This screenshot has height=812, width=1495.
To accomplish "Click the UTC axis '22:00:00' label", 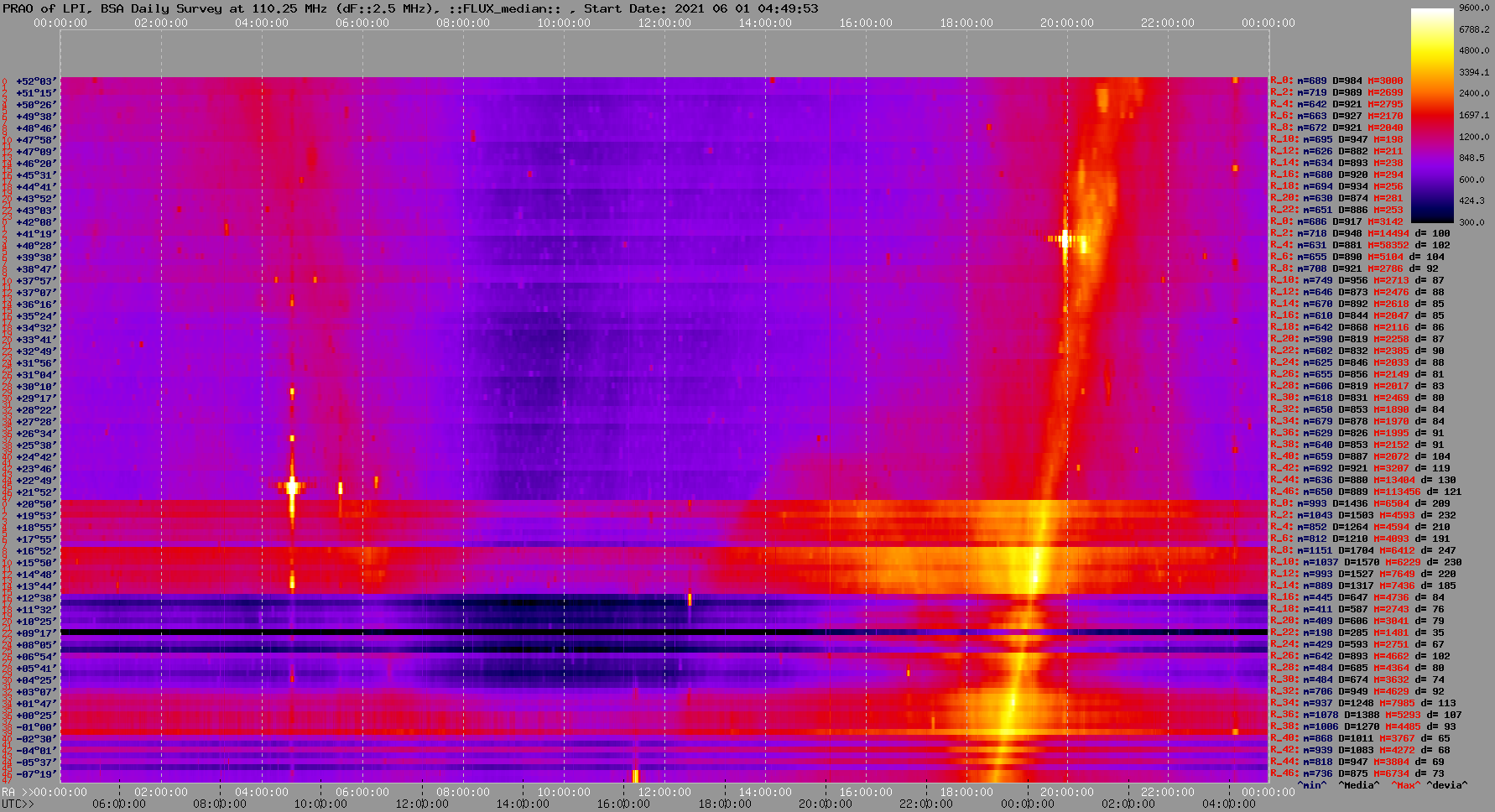I will tap(926, 804).
